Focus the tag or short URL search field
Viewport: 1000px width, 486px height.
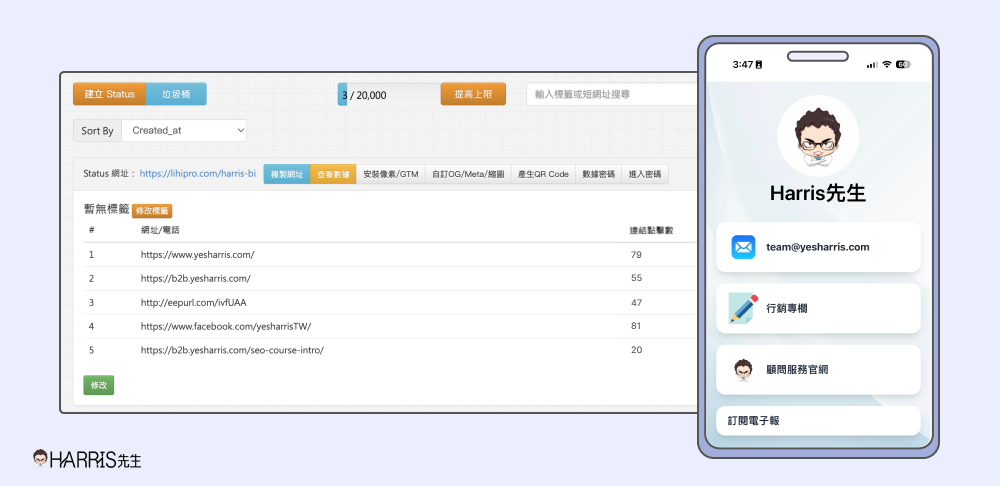(x=612, y=94)
